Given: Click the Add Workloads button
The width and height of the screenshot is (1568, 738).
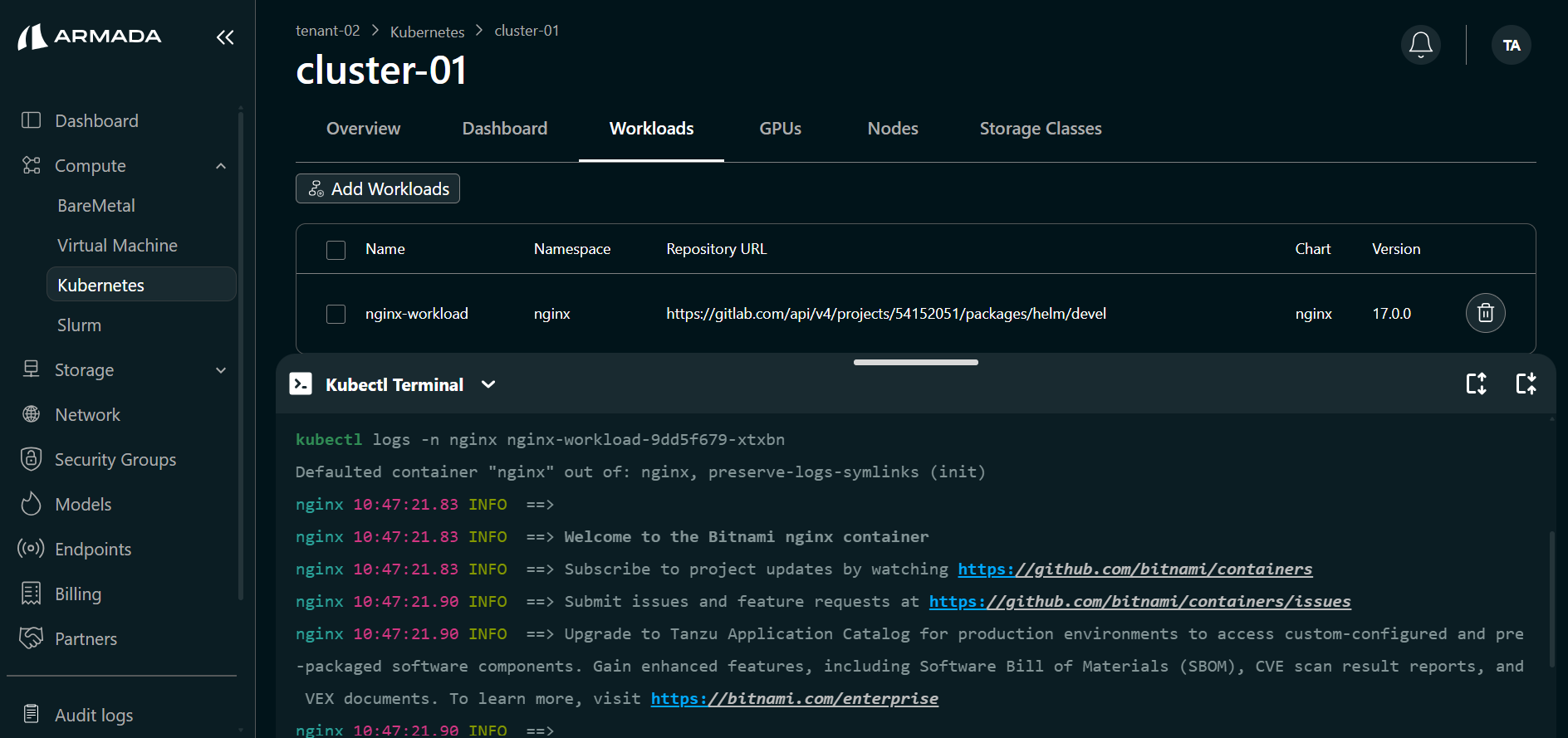Looking at the screenshot, I should [x=378, y=188].
